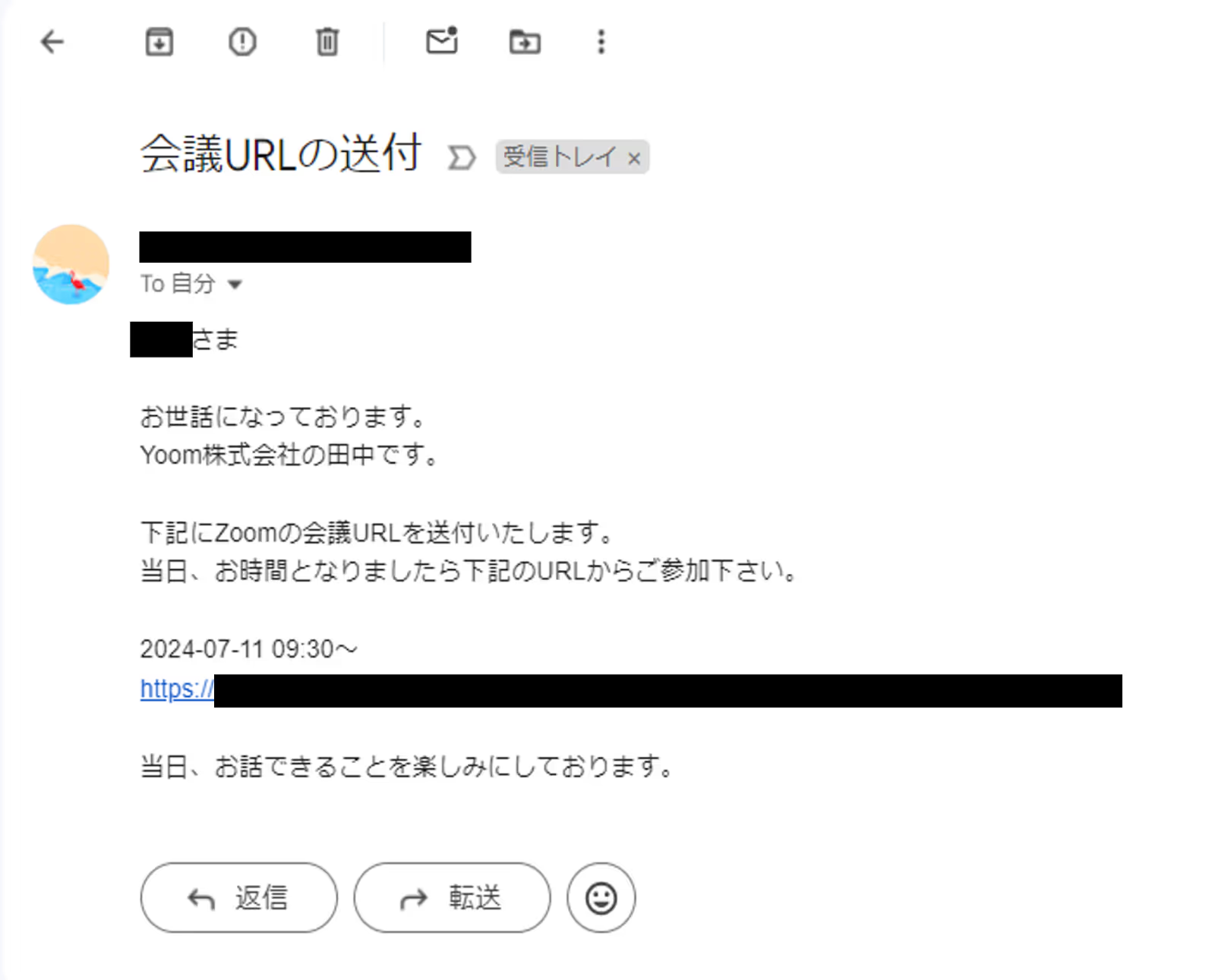Mark the message as unread
Image resolution: width=1215 pixels, height=980 pixels.
point(442,40)
